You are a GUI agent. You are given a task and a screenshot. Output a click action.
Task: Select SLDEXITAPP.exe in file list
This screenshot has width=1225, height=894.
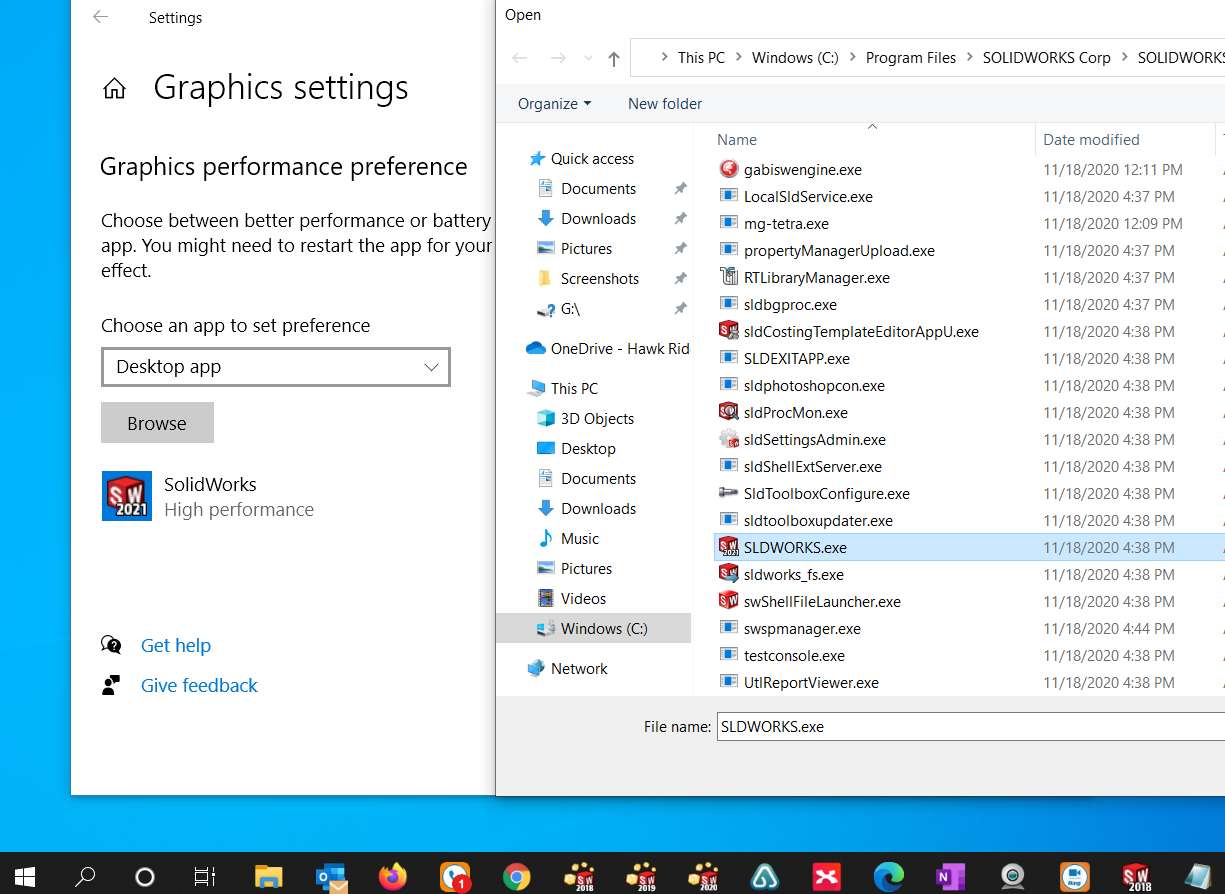pyautogui.click(x=797, y=359)
